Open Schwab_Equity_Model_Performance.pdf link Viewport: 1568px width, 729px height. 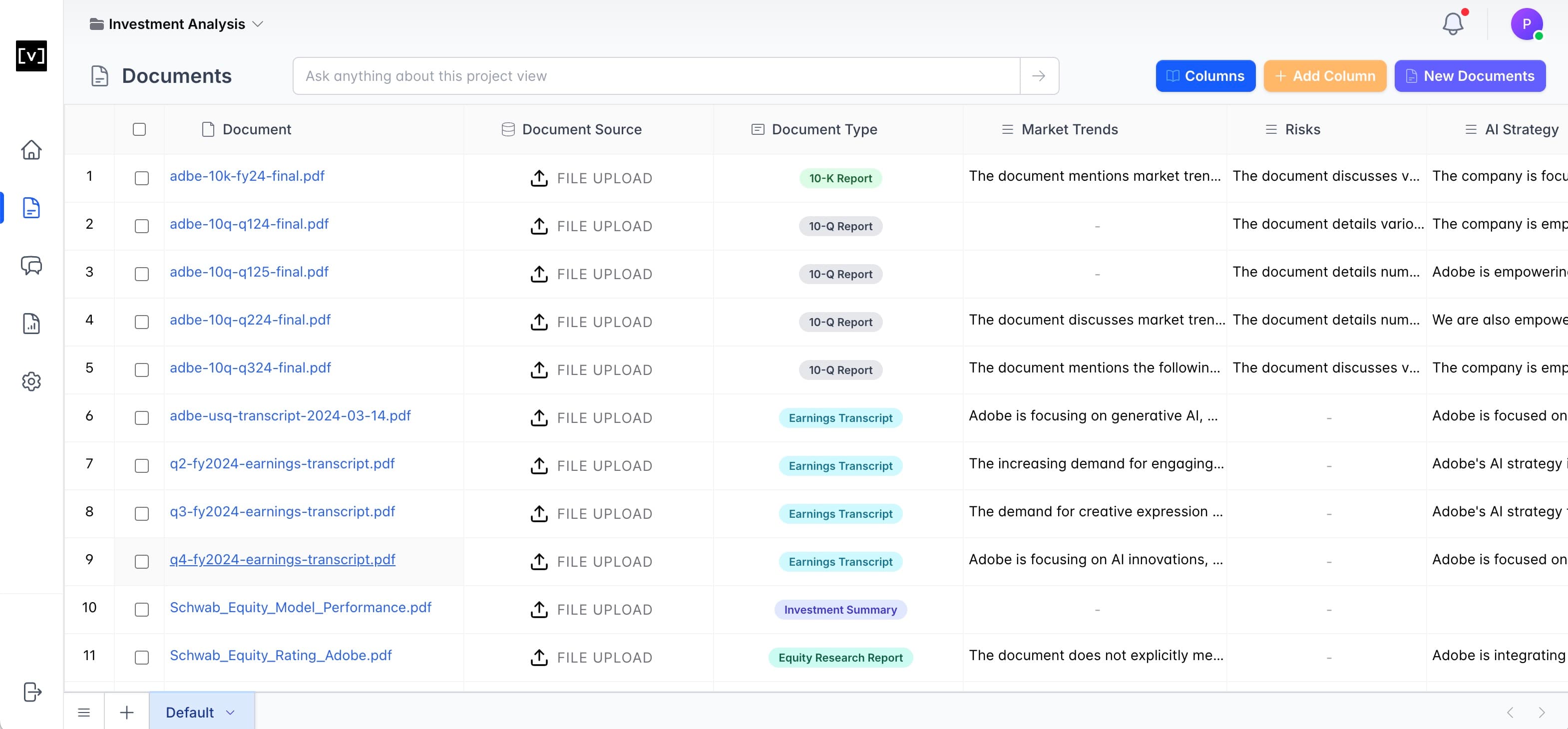[x=301, y=607]
